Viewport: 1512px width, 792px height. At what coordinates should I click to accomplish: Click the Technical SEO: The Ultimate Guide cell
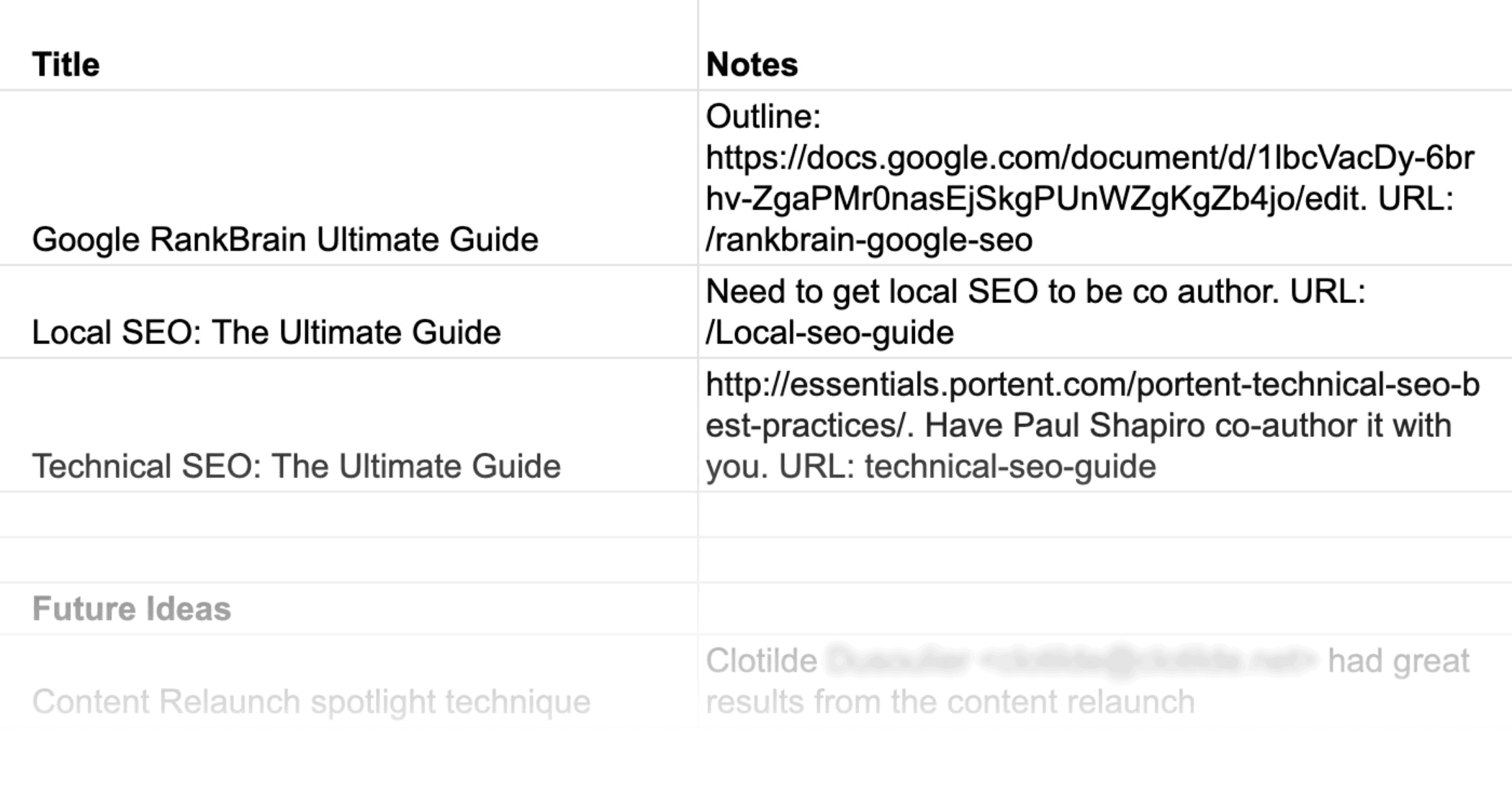(348, 425)
